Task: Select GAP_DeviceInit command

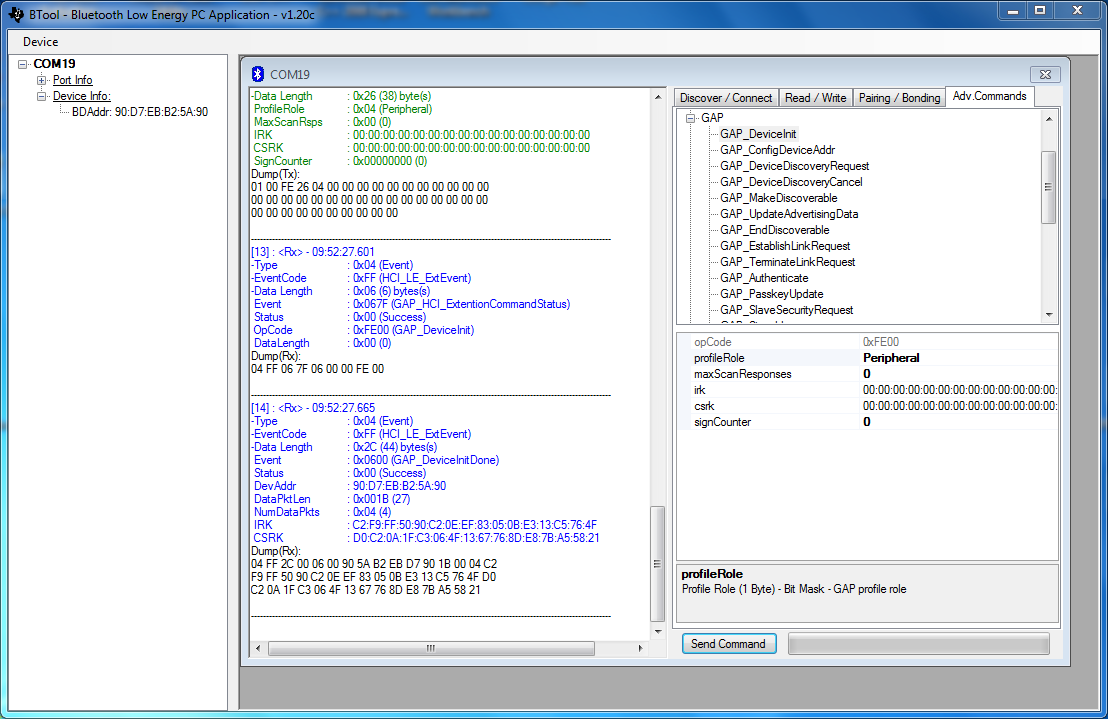Action: point(758,133)
